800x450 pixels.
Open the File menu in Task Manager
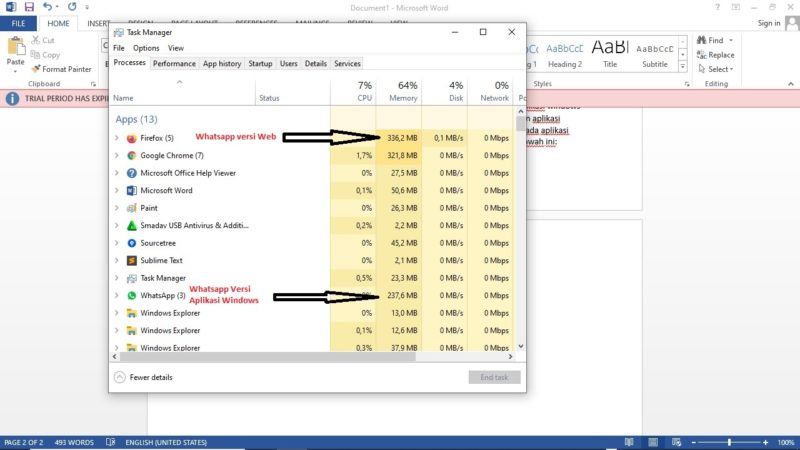pyautogui.click(x=119, y=48)
